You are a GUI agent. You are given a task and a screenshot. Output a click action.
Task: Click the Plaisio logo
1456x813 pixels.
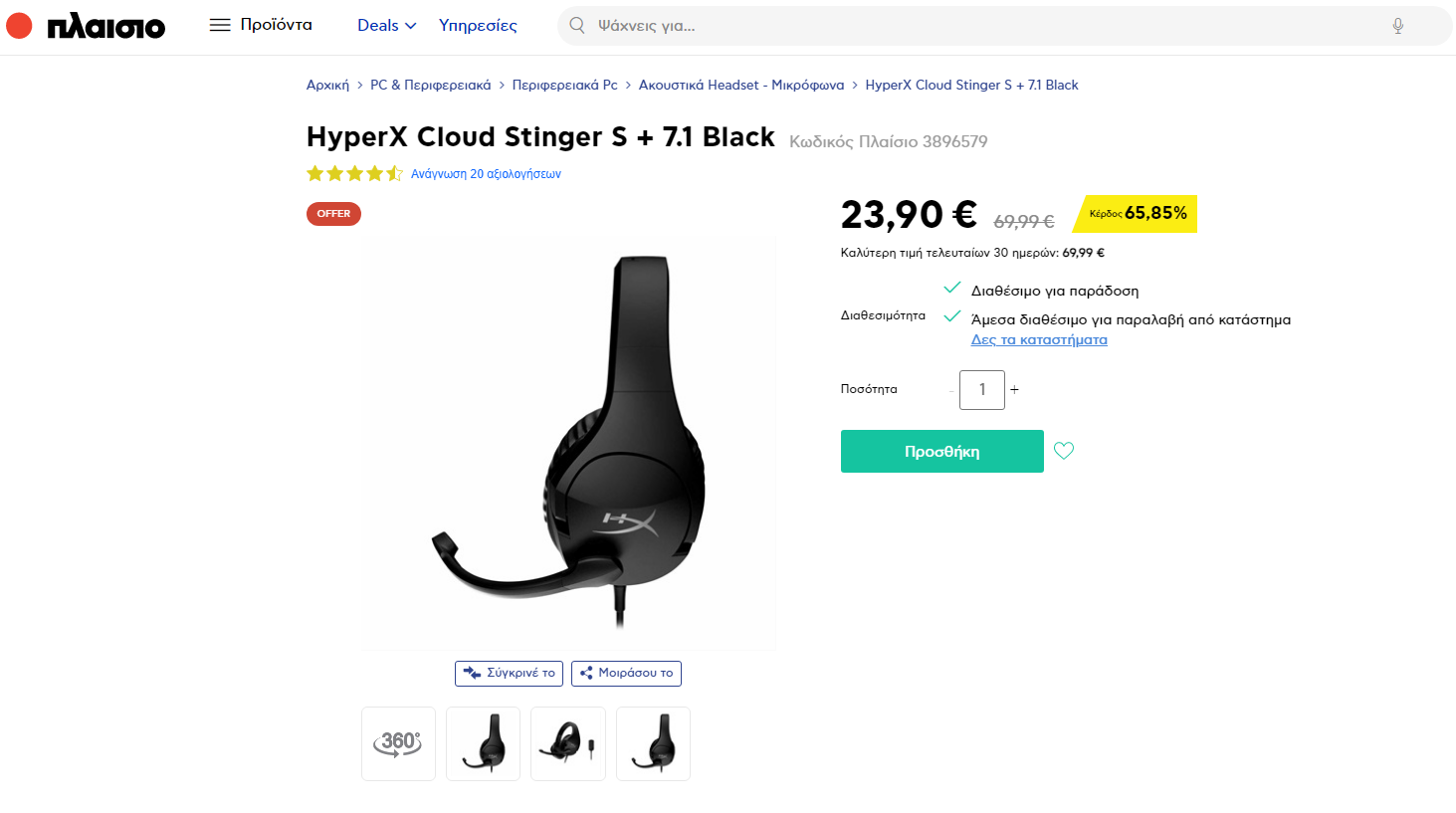(86, 26)
